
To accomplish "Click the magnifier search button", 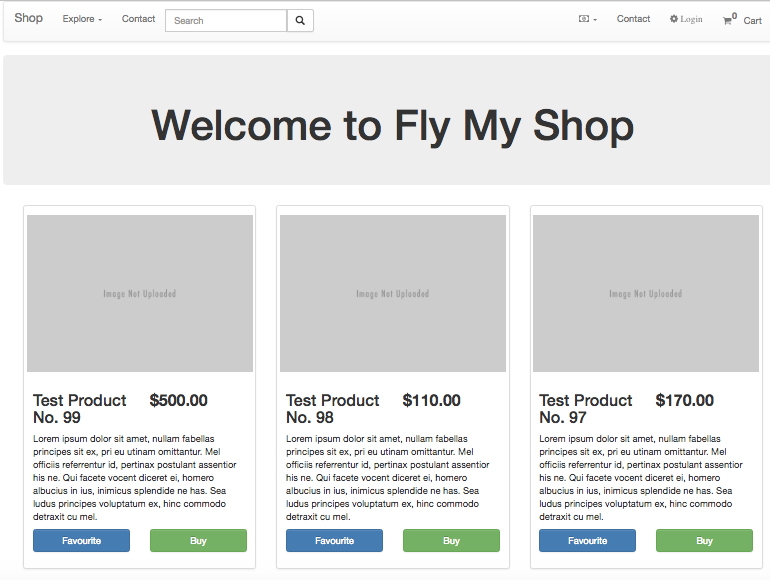I will coord(300,21).
